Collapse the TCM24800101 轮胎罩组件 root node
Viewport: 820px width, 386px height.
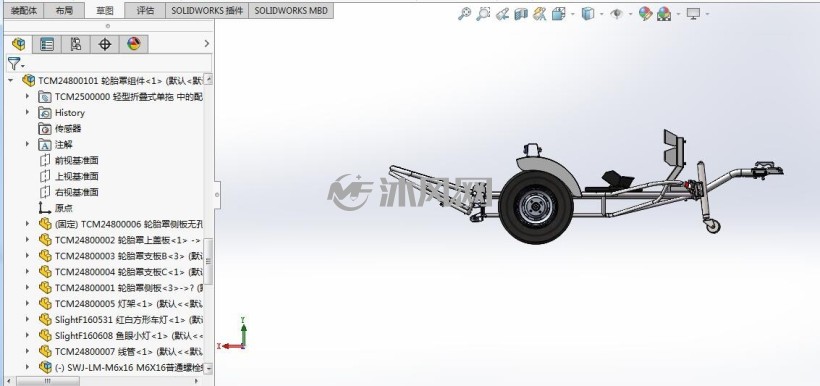[x=10, y=81]
